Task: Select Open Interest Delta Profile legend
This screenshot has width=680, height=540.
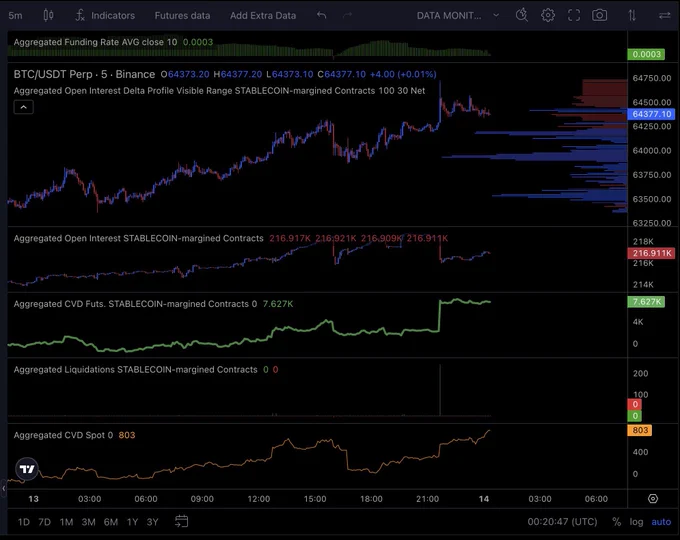Action: pos(219,91)
